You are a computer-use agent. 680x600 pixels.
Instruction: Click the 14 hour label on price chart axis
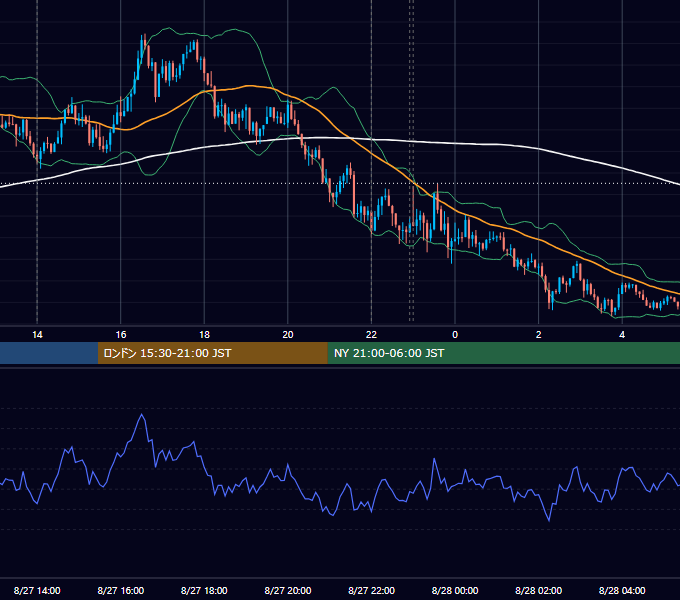[37, 335]
